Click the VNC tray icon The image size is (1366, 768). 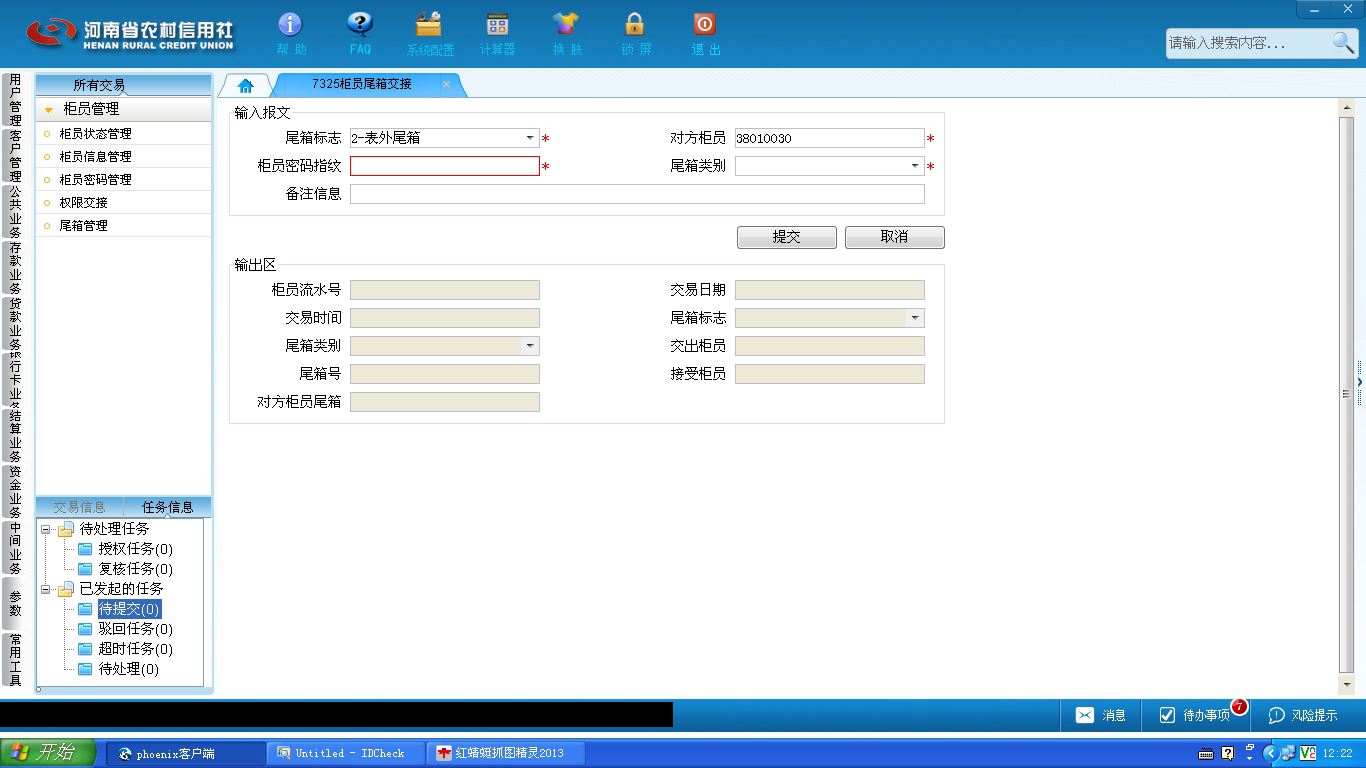click(1308, 753)
